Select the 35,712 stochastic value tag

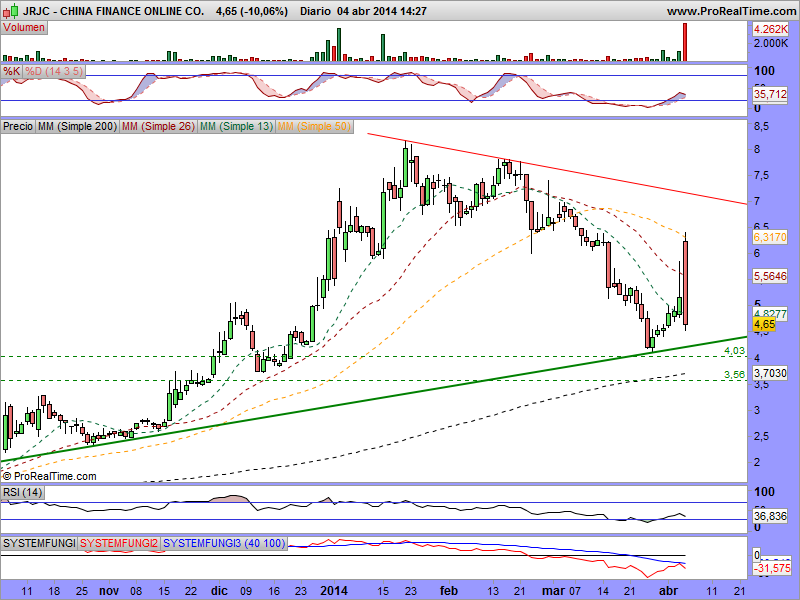click(770, 94)
